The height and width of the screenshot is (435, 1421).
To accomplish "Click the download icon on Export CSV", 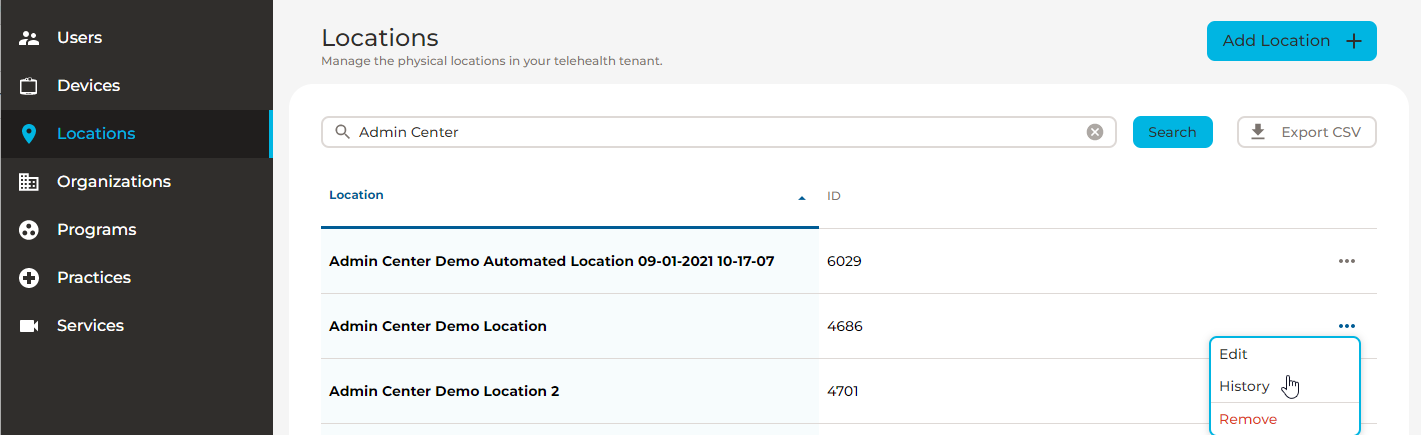I will coord(1258,132).
